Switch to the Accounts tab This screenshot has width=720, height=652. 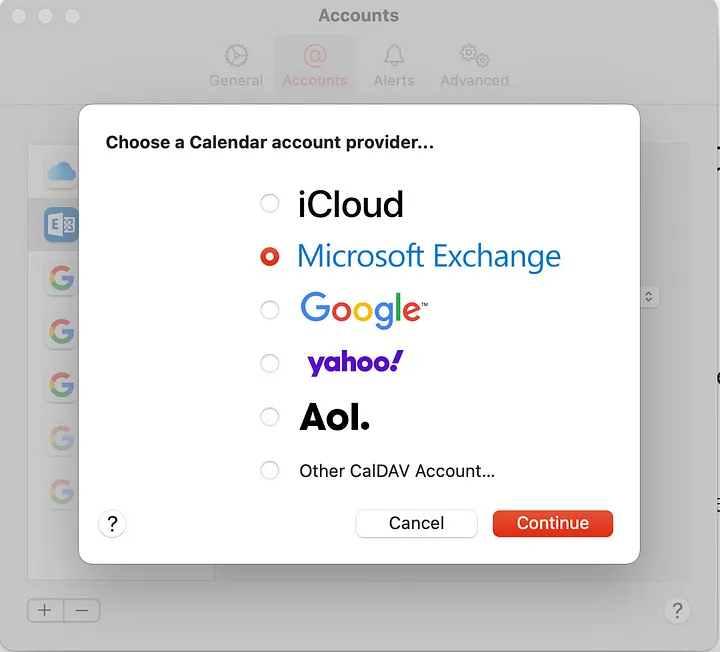(x=315, y=65)
